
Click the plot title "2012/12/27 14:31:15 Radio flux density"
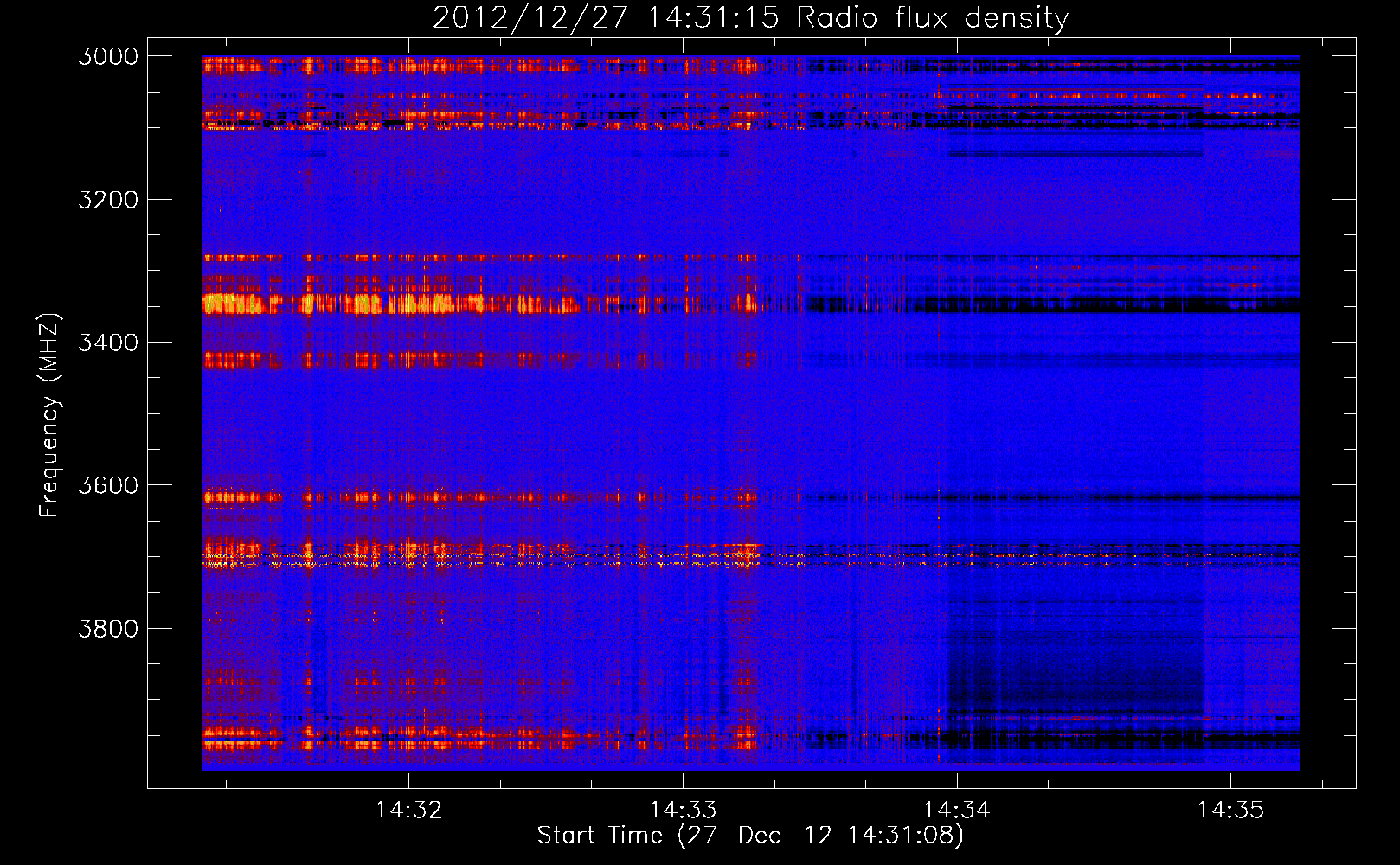tap(750, 18)
